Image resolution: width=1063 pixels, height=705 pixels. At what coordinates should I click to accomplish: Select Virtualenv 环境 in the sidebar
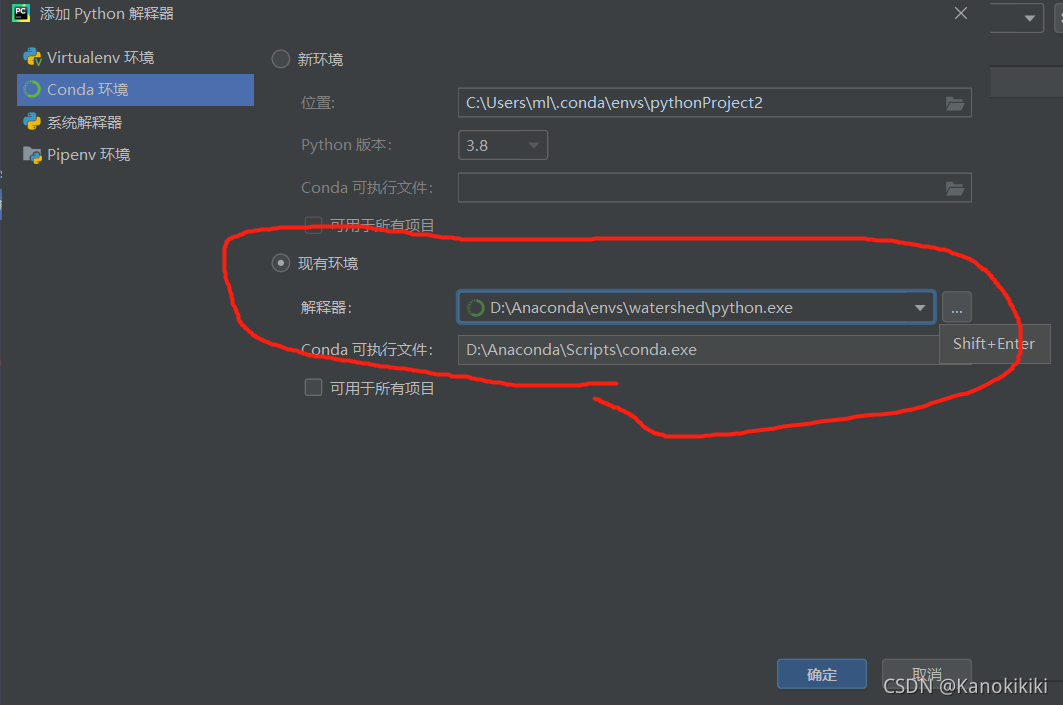(x=135, y=58)
